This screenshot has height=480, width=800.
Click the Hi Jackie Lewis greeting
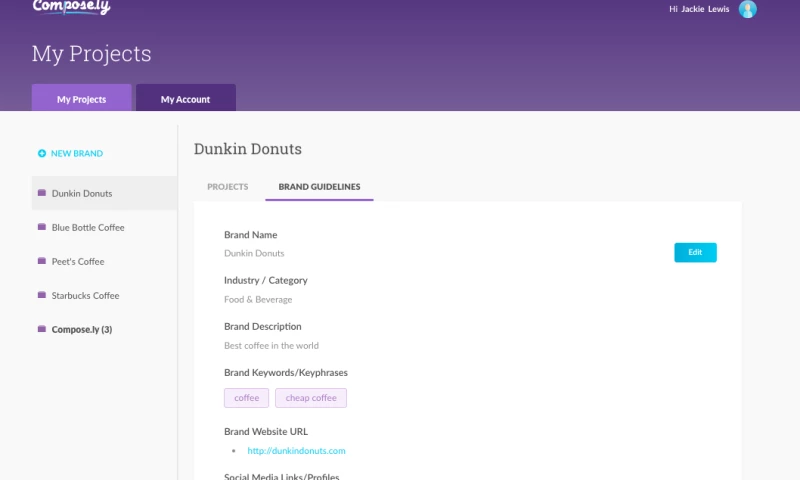pos(699,9)
